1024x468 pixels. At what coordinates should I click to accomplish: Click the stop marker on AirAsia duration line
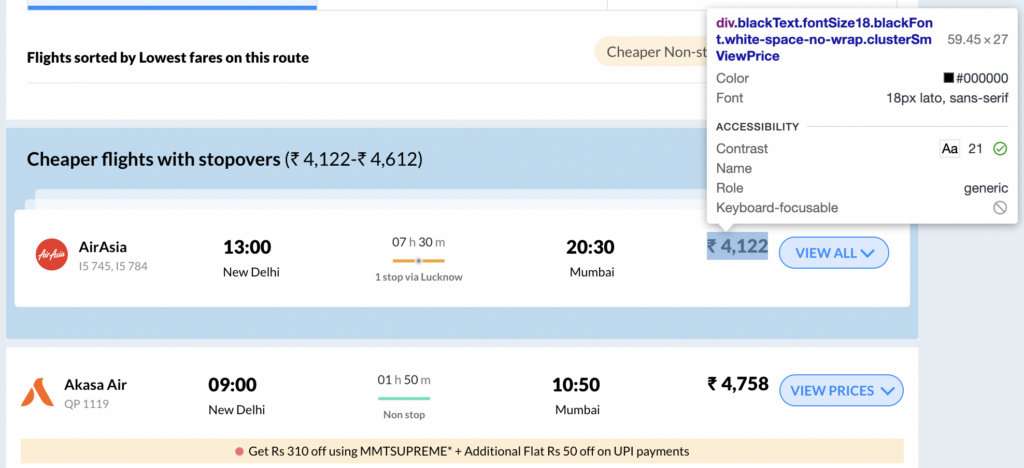pyautogui.click(x=418, y=261)
